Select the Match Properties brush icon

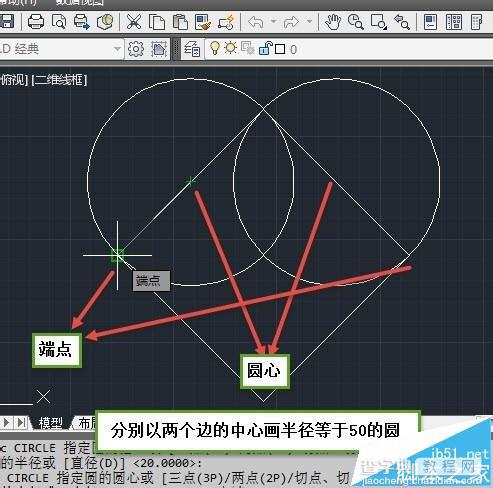[202, 22]
